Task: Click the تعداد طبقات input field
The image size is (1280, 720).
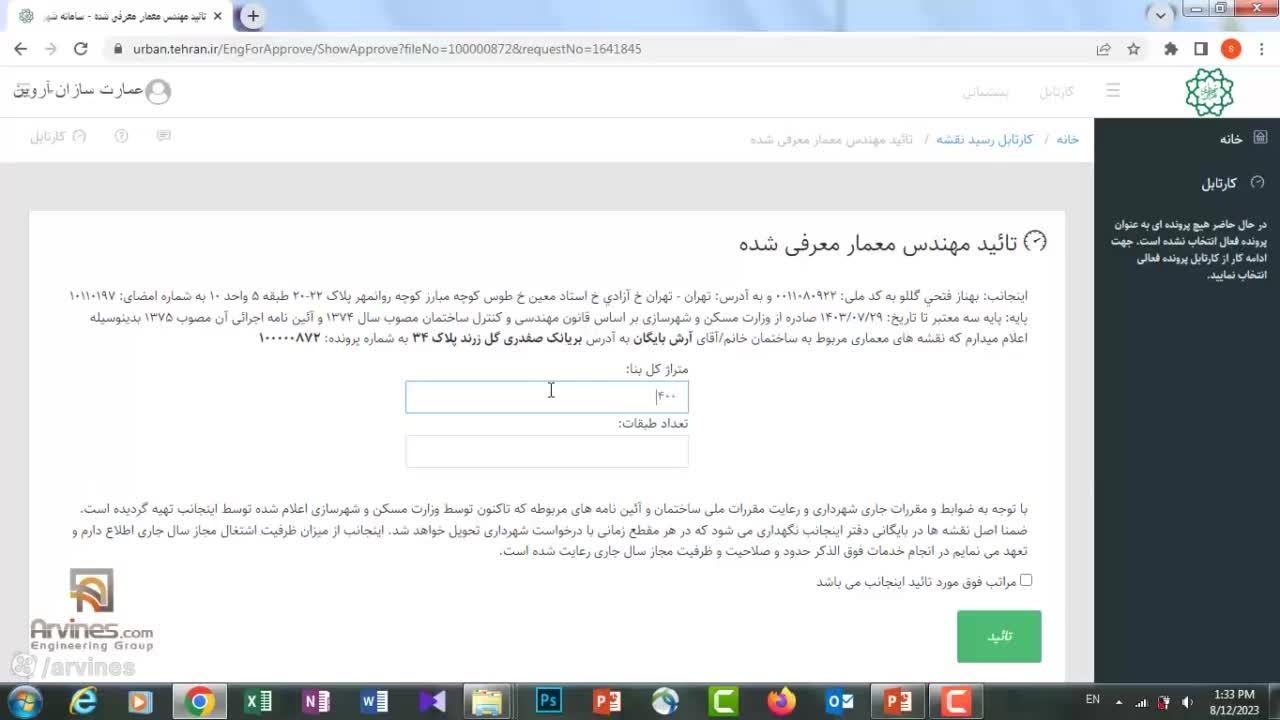Action: click(x=547, y=451)
